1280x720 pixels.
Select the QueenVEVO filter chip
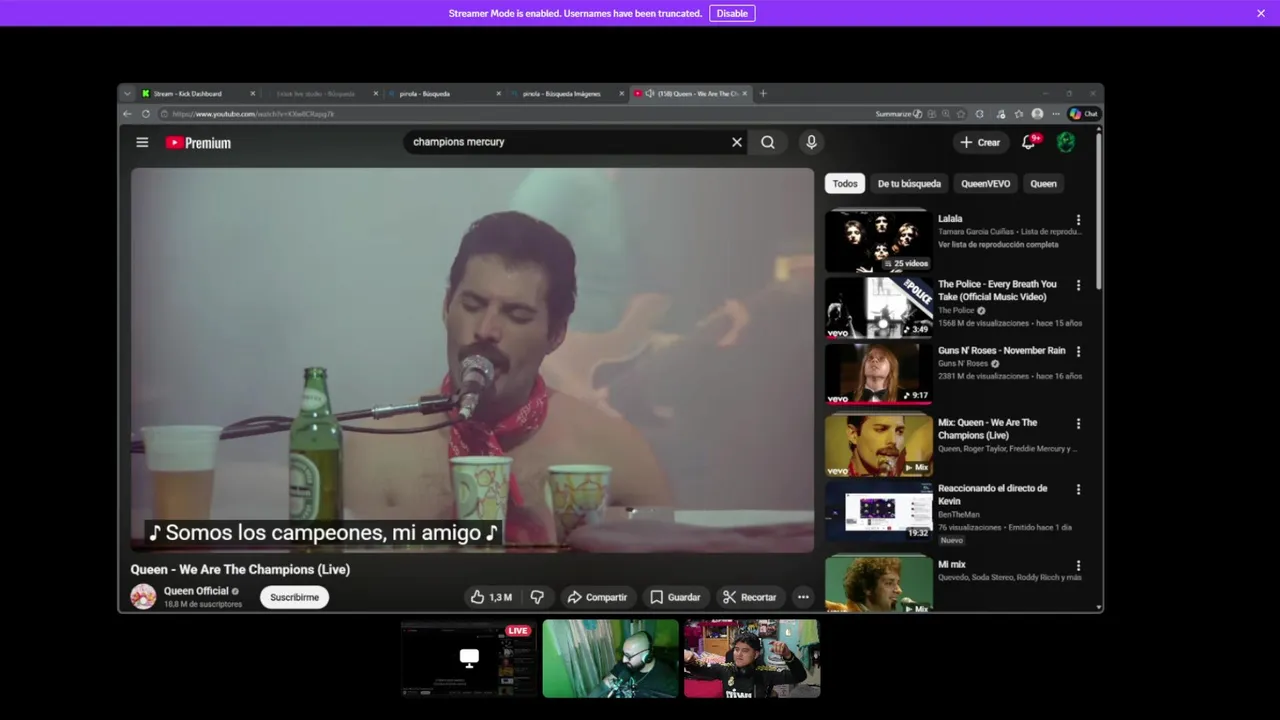(985, 184)
